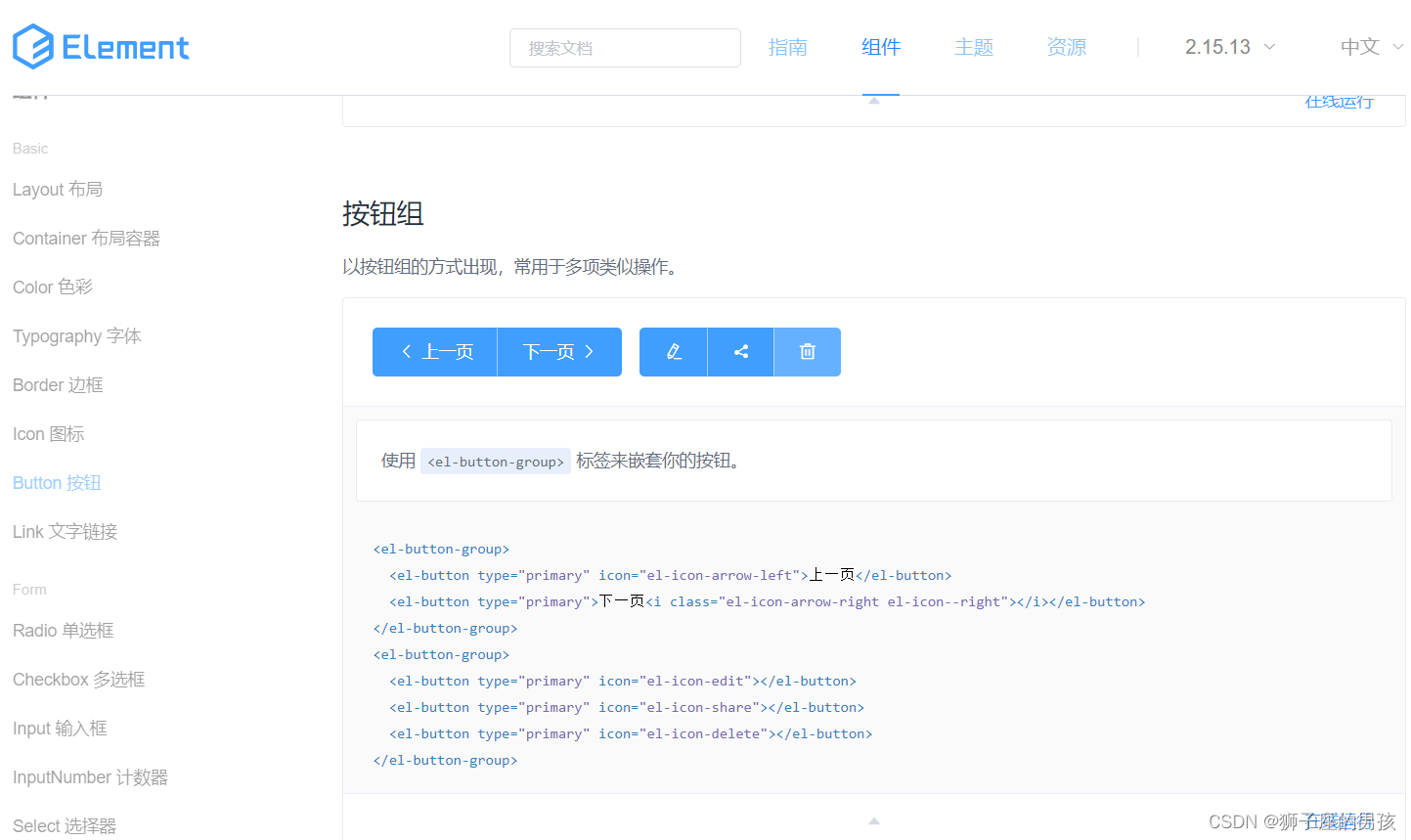Click the 下一页 next page button

[x=559, y=352]
